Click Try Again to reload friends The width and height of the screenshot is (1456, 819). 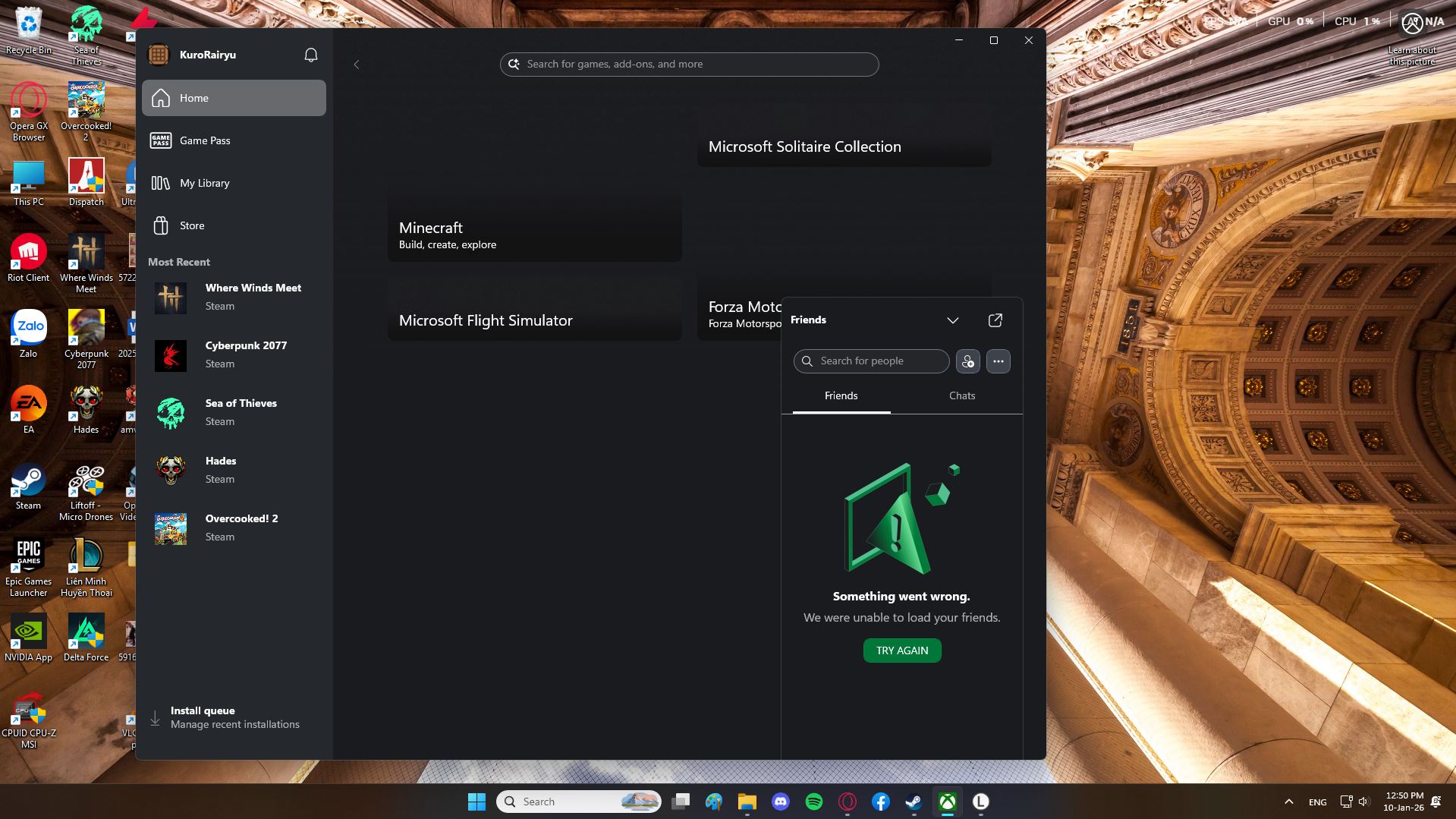tap(901, 650)
